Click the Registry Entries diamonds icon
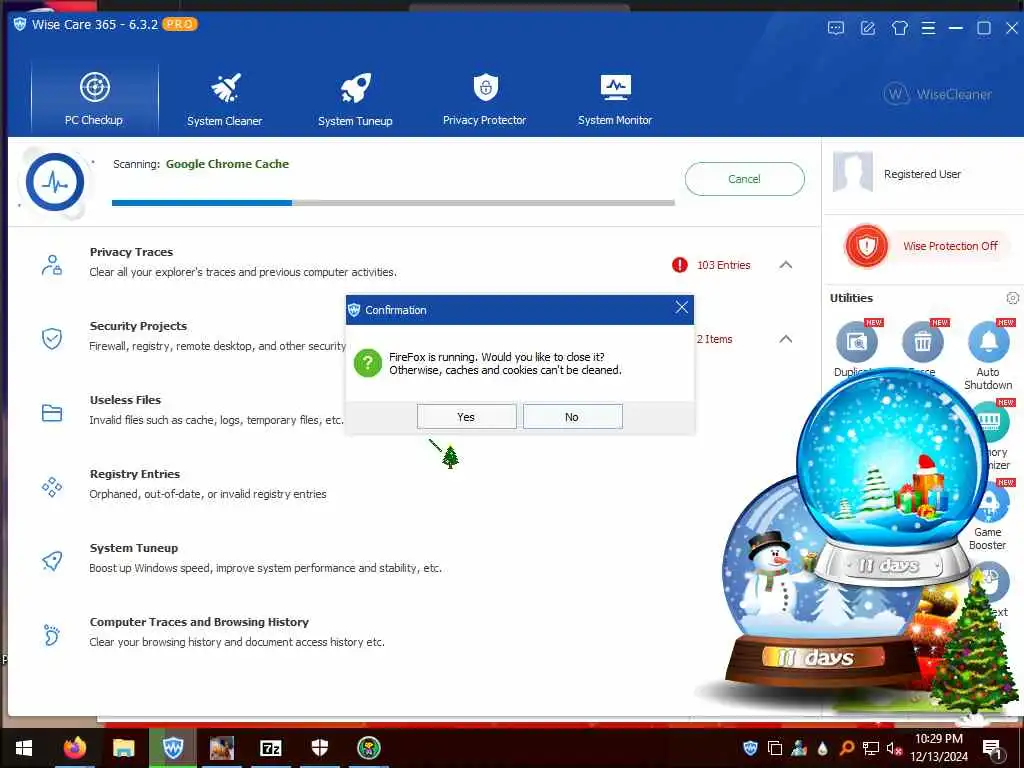 [52, 487]
